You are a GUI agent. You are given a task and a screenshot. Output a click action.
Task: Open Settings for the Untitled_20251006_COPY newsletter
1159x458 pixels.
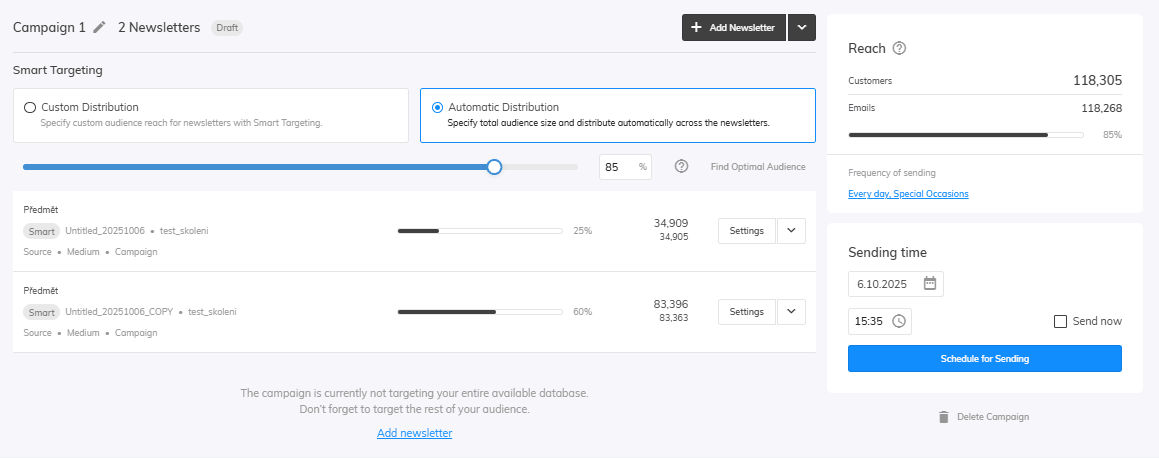coord(746,312)
